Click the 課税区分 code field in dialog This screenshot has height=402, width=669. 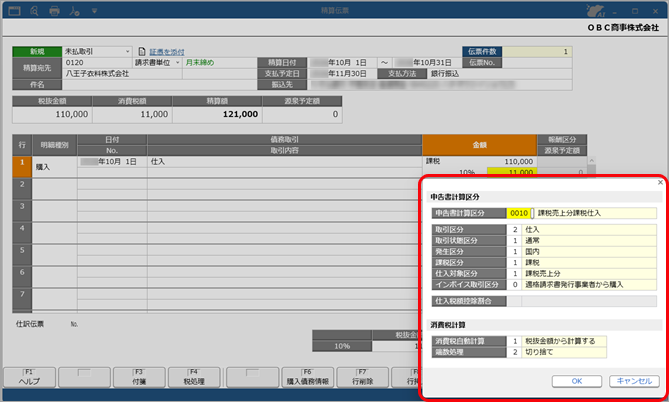(x=514, y=262)
